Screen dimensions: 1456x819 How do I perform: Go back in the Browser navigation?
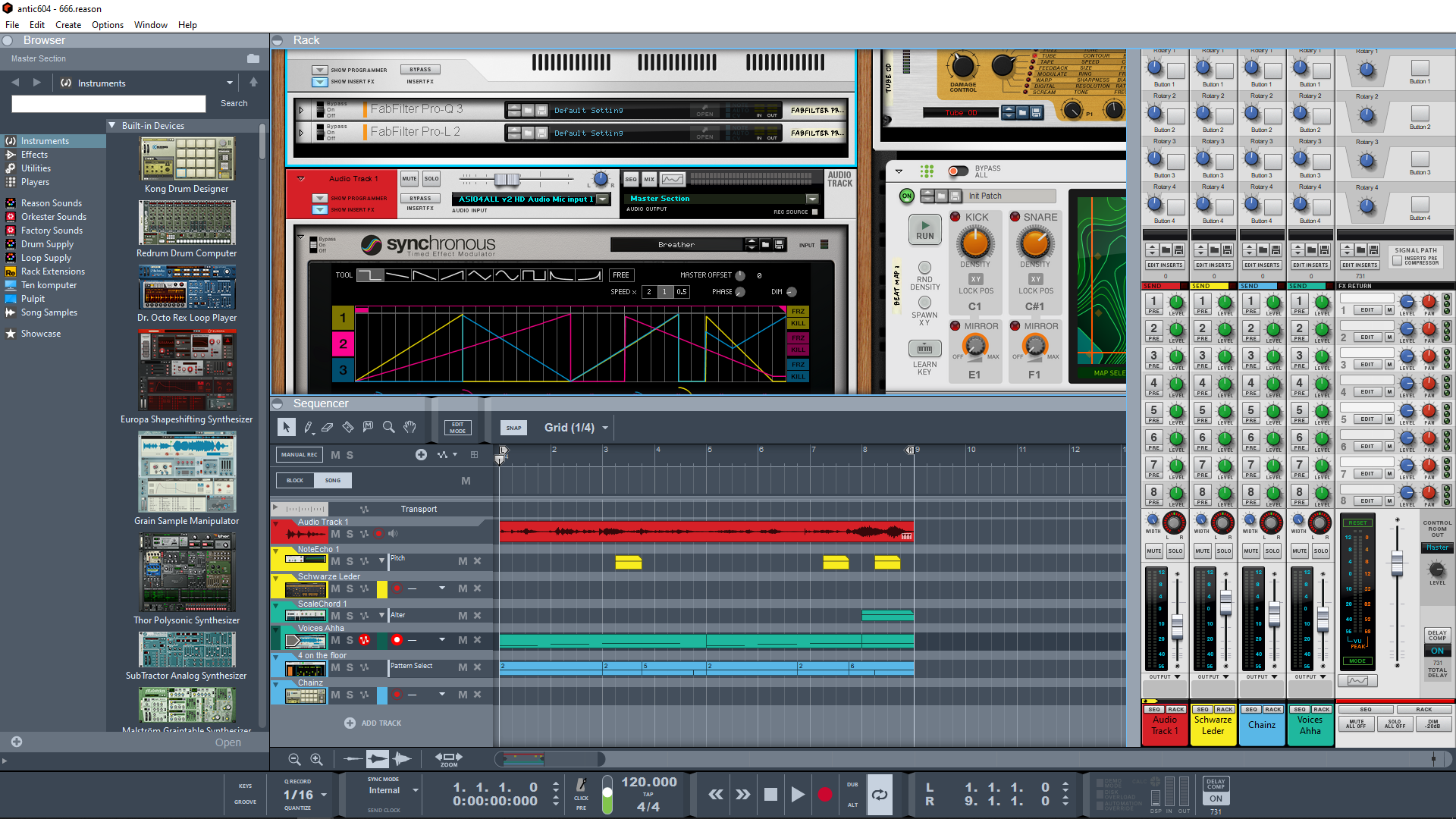15,82
